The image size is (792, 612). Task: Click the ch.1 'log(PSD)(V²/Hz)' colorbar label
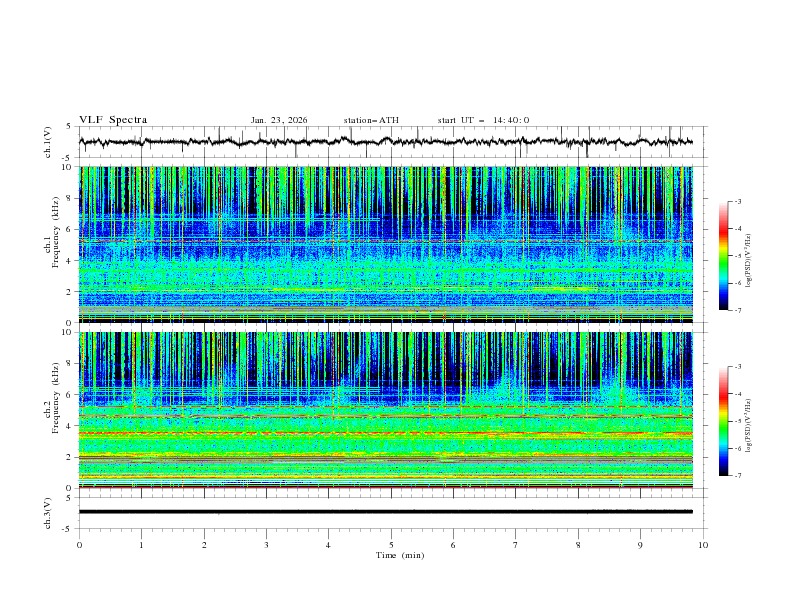(749, 261)
